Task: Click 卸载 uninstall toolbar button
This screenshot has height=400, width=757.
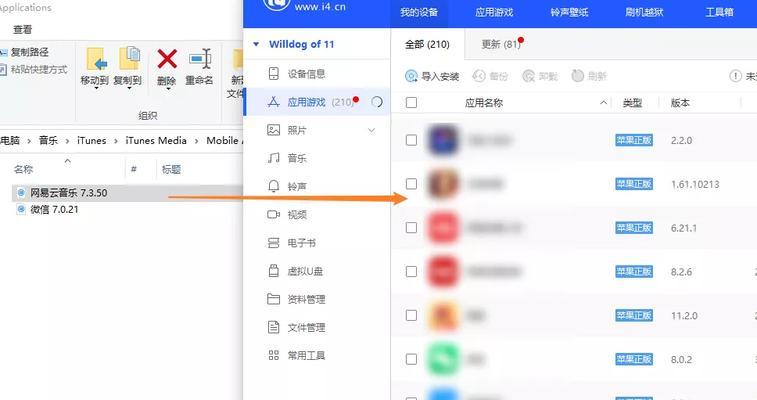Action: 540,76
